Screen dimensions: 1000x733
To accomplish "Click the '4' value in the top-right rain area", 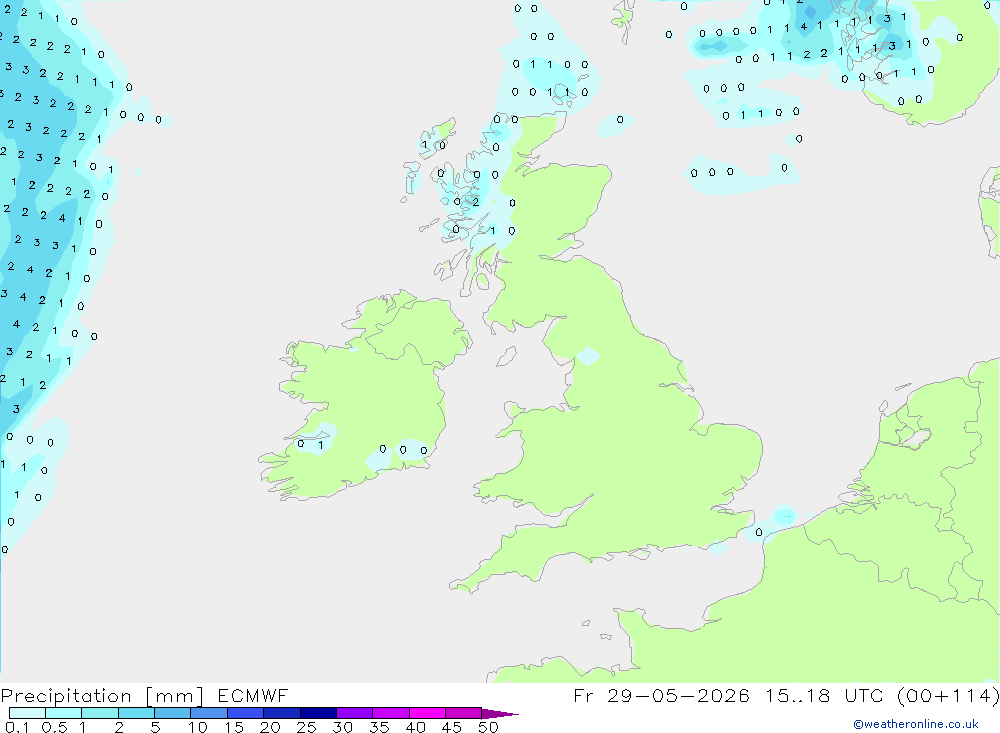I will point(804,27).
